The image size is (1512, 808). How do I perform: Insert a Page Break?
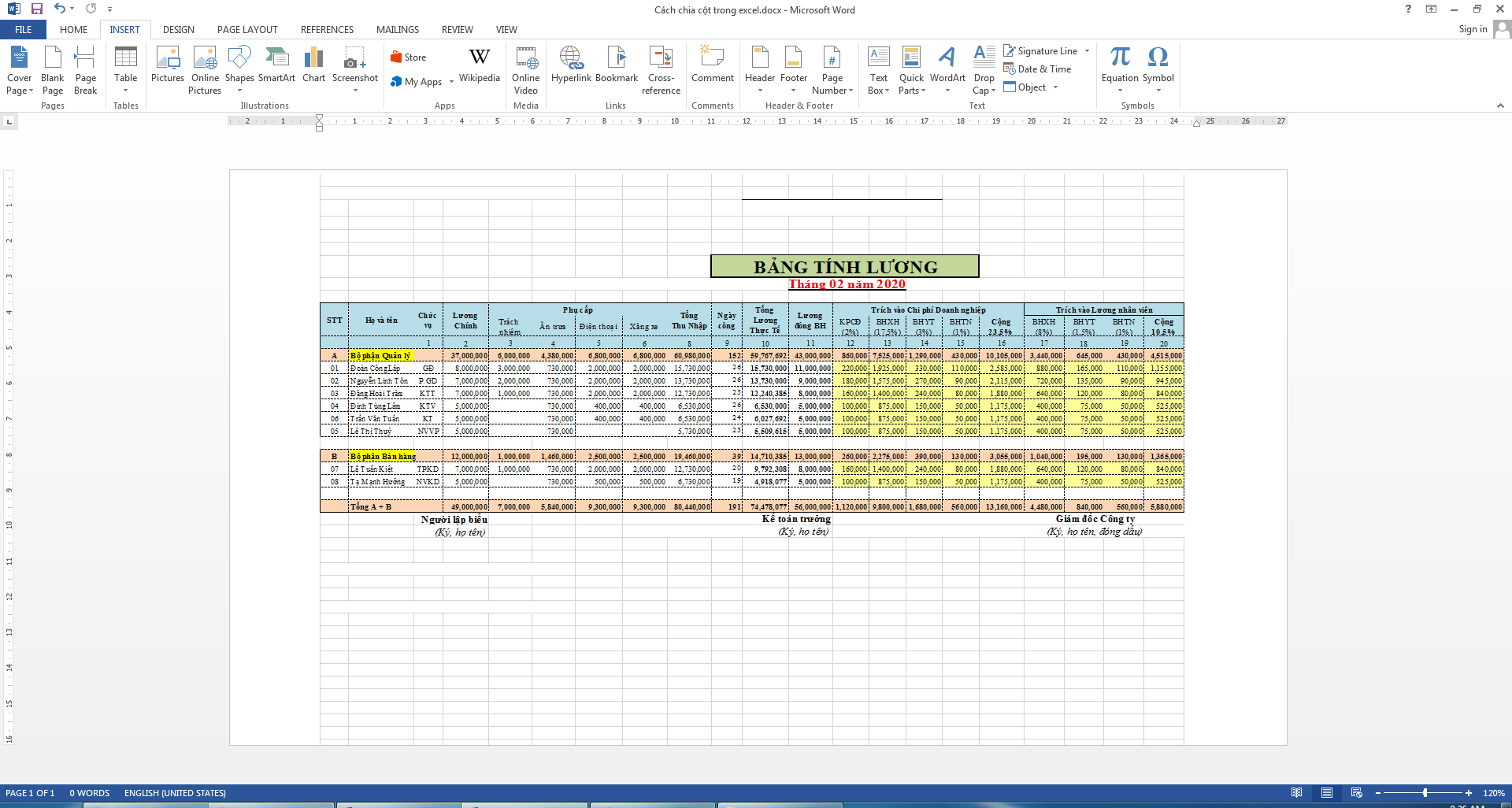click(x=85, y=70)
